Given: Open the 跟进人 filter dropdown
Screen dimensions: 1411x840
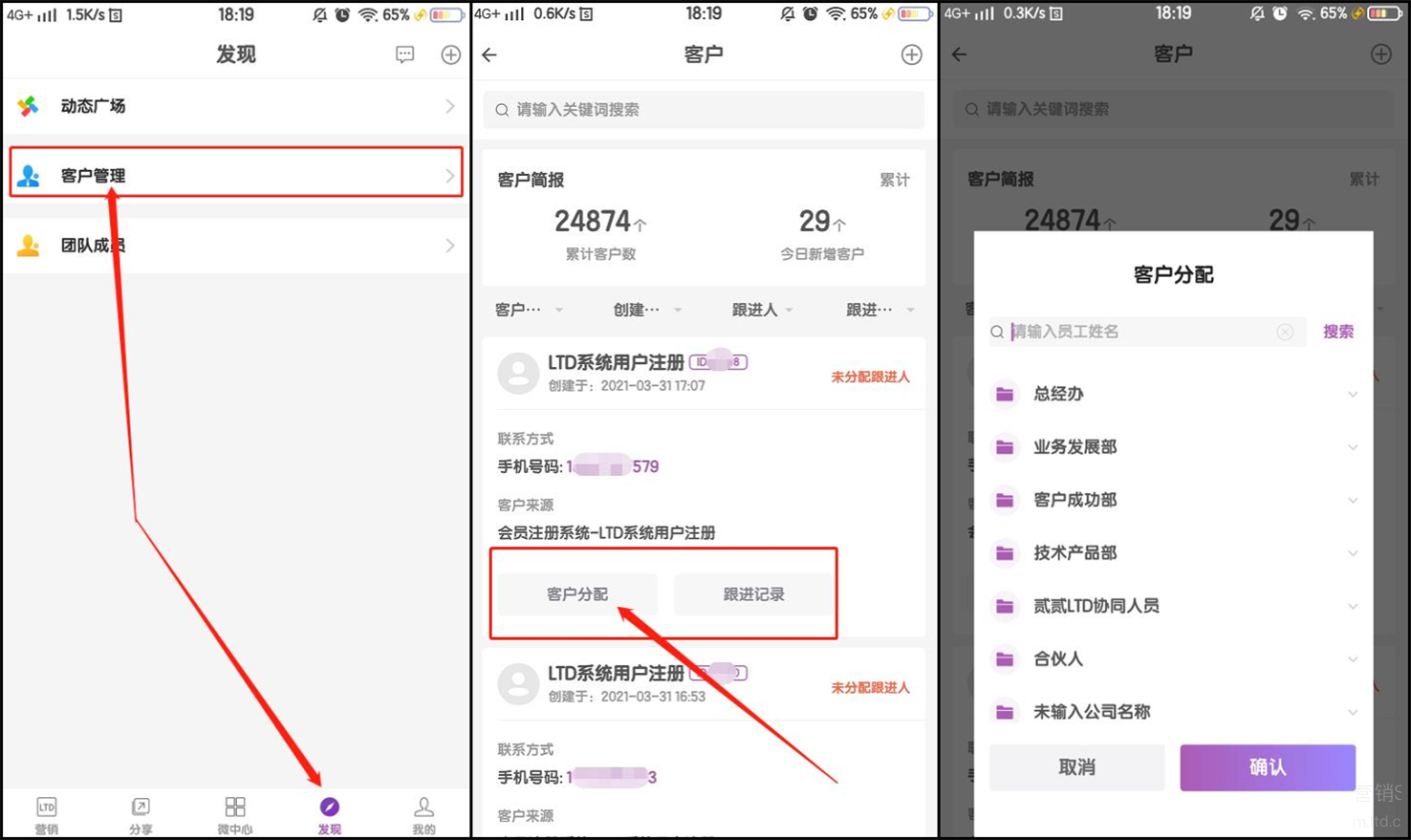Looking at the screenshot, I should pyautogui.click(x=762, y=310).
